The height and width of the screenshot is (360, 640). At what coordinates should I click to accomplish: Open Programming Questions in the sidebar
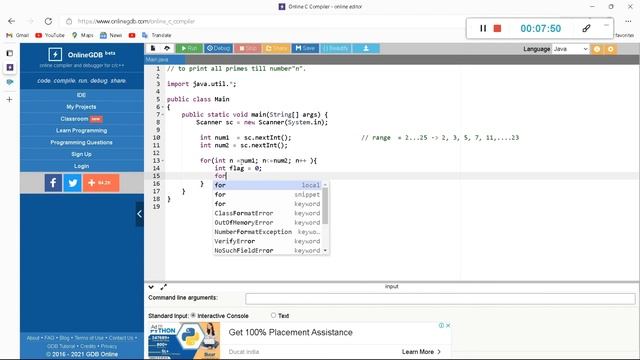[81, 142]
